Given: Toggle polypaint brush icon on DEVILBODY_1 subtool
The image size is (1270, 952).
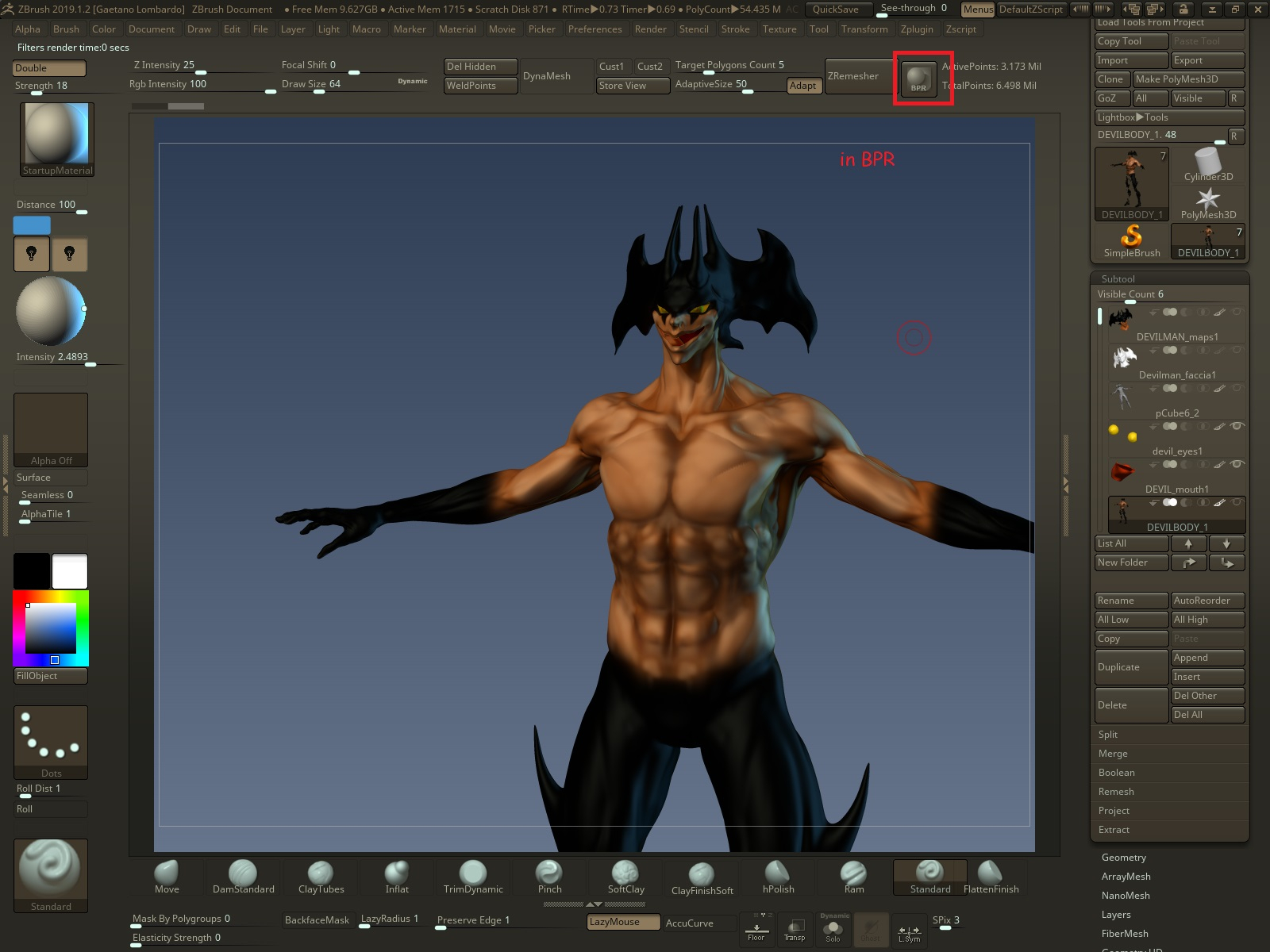Looking at the screenshot, I should (x=1220, y=502).
